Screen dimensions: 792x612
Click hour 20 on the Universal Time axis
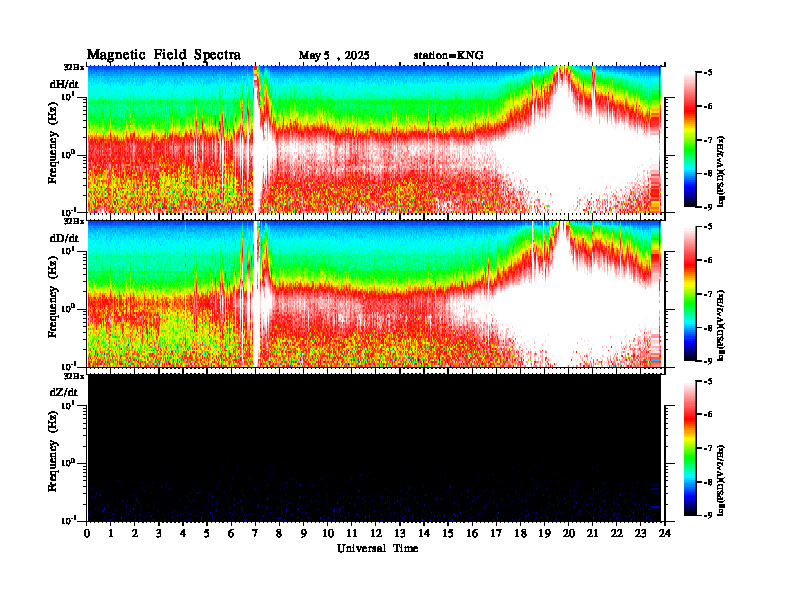[568, 533]
